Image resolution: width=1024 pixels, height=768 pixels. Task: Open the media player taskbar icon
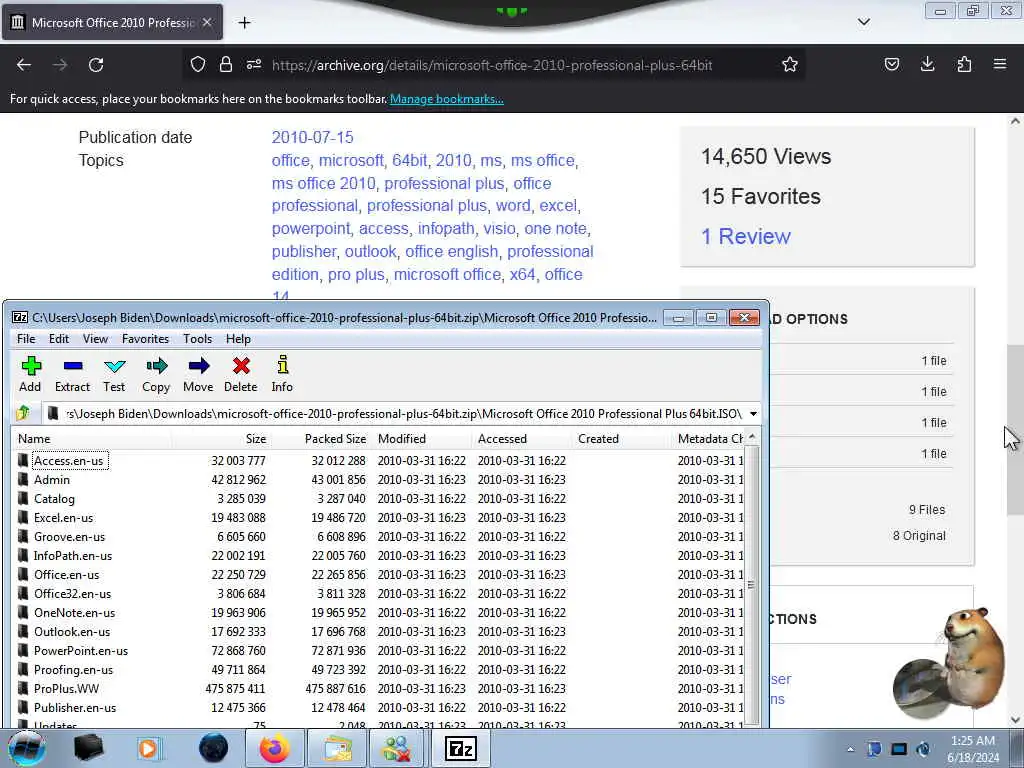click(148, 748)
